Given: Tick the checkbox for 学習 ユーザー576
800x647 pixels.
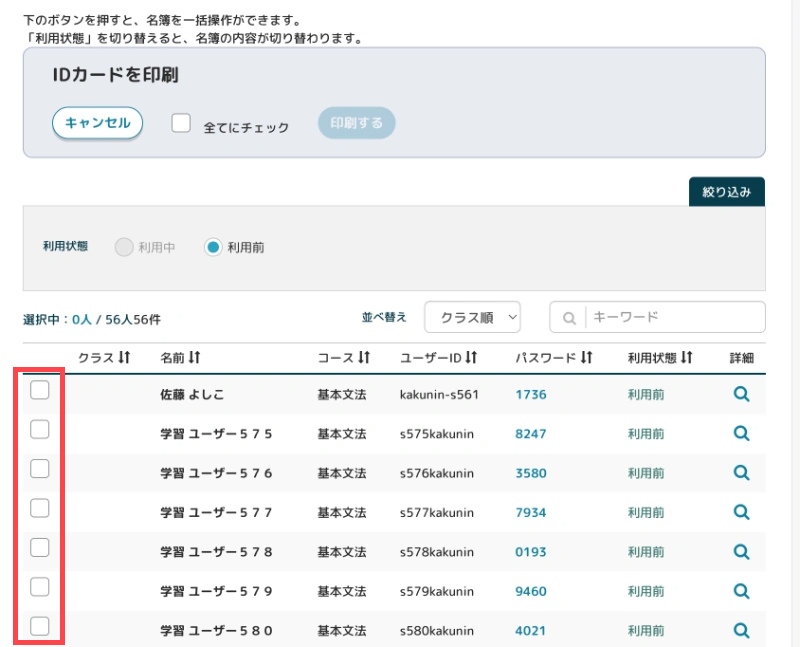Looking at the screenshot, I should 40,468.
